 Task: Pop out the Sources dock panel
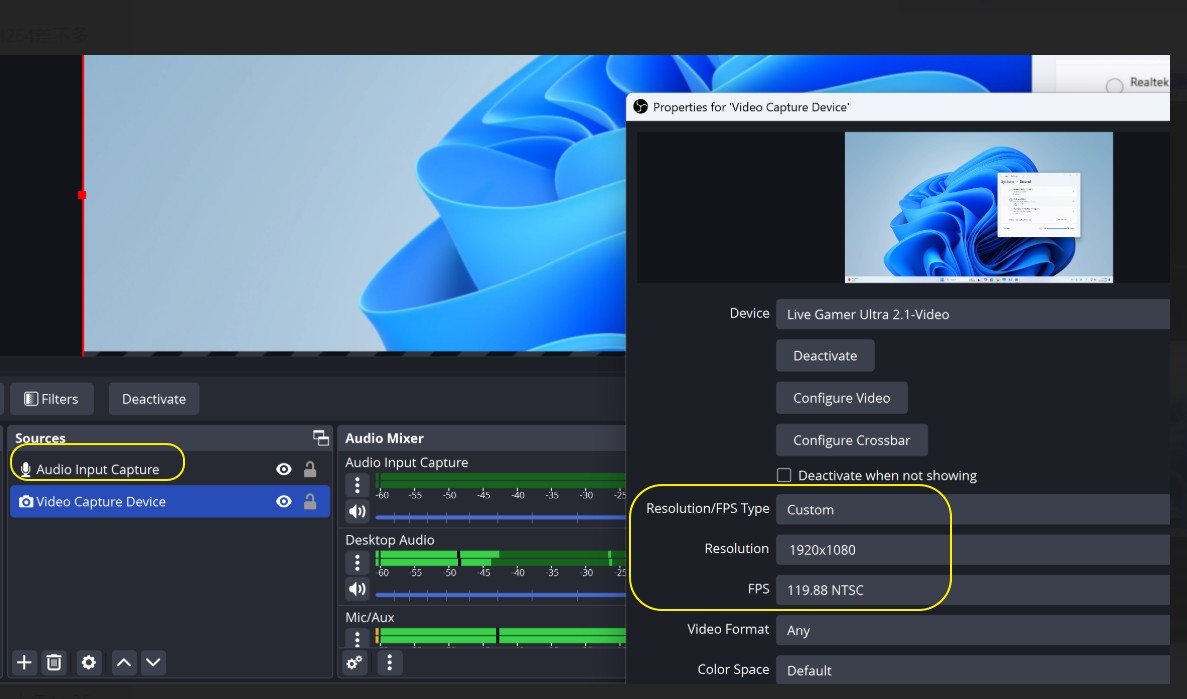point(320,438)
